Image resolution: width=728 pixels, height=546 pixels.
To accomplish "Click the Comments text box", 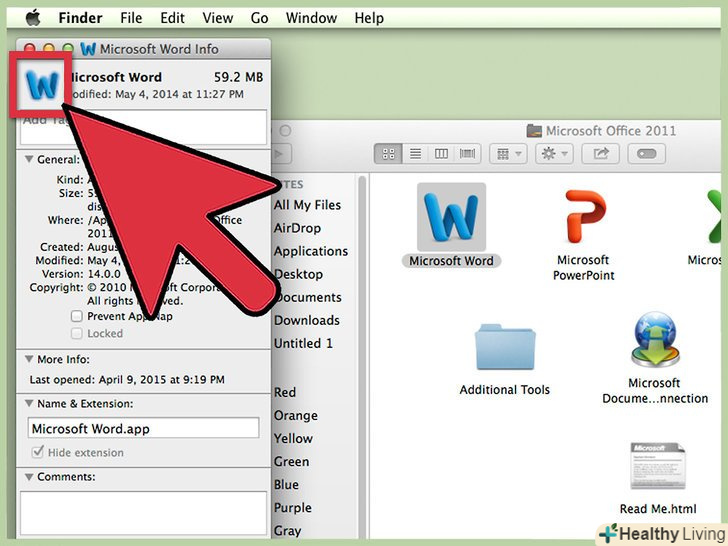I will coord(143,513).
